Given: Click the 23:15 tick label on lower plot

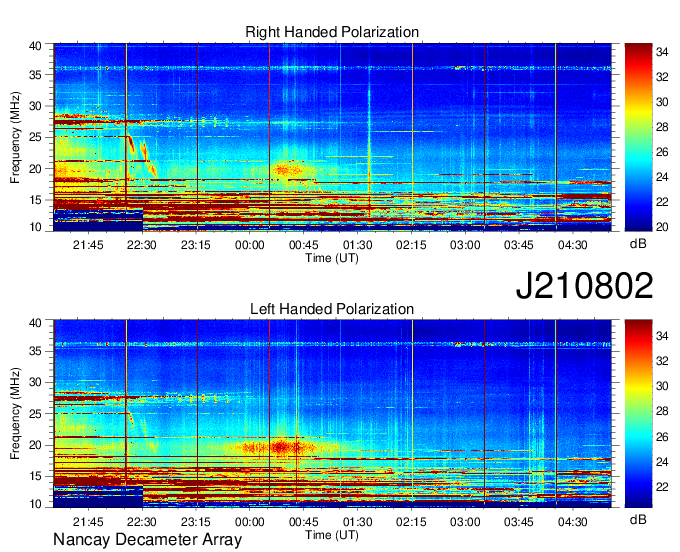Looking at the screenshot, I should [196, 522].
